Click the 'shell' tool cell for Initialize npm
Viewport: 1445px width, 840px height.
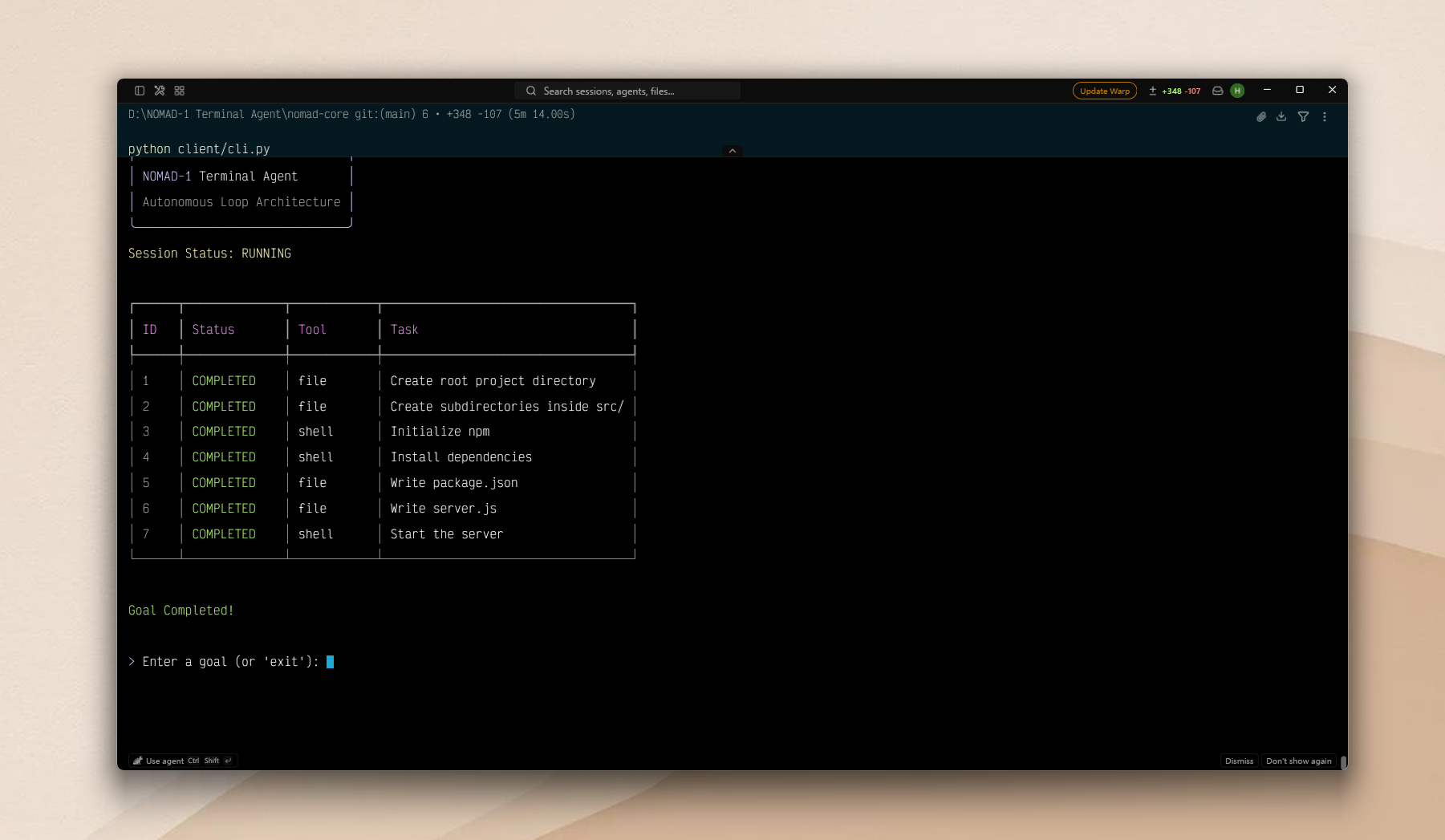coord(316,432)
